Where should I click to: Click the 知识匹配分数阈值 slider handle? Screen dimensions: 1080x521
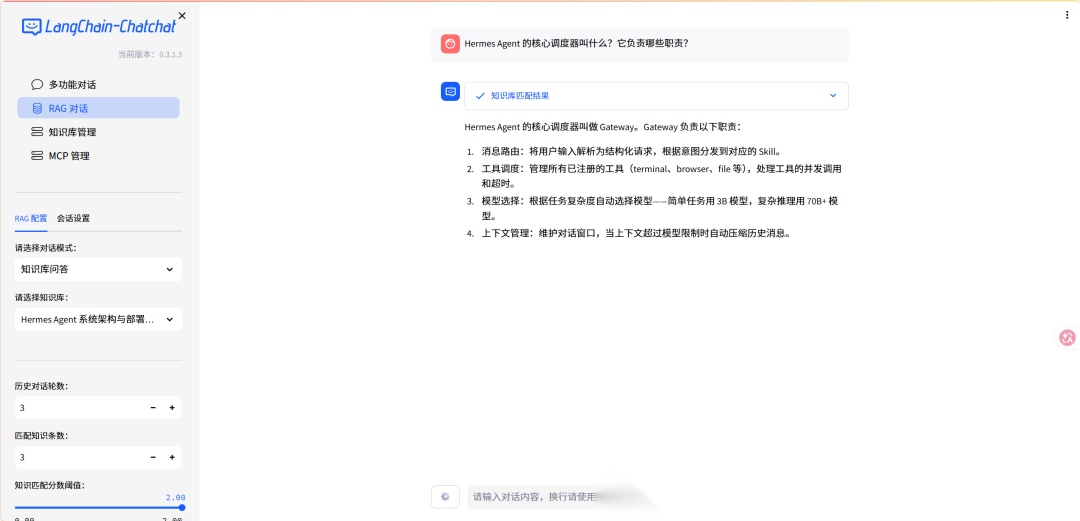182,507
